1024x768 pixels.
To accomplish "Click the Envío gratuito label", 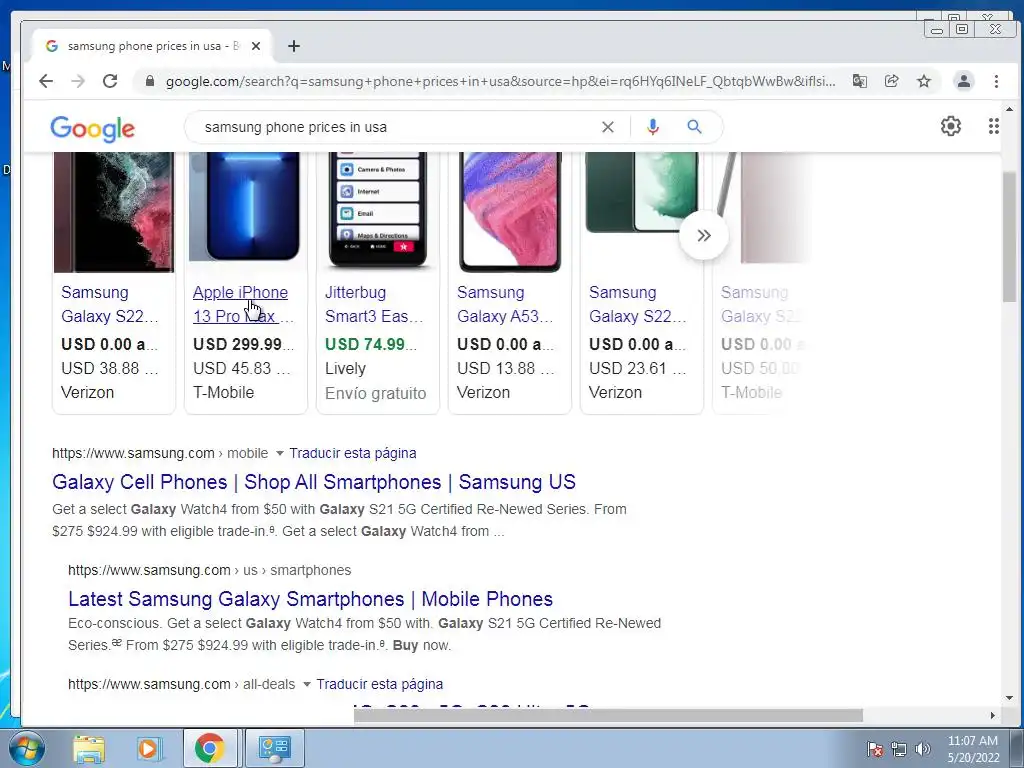I will click(376, 393).
